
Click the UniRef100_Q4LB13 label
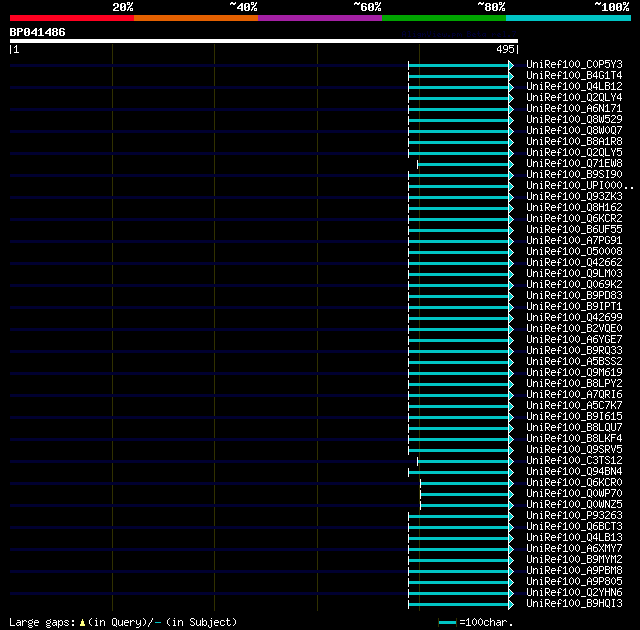click(x=574, y=538)
